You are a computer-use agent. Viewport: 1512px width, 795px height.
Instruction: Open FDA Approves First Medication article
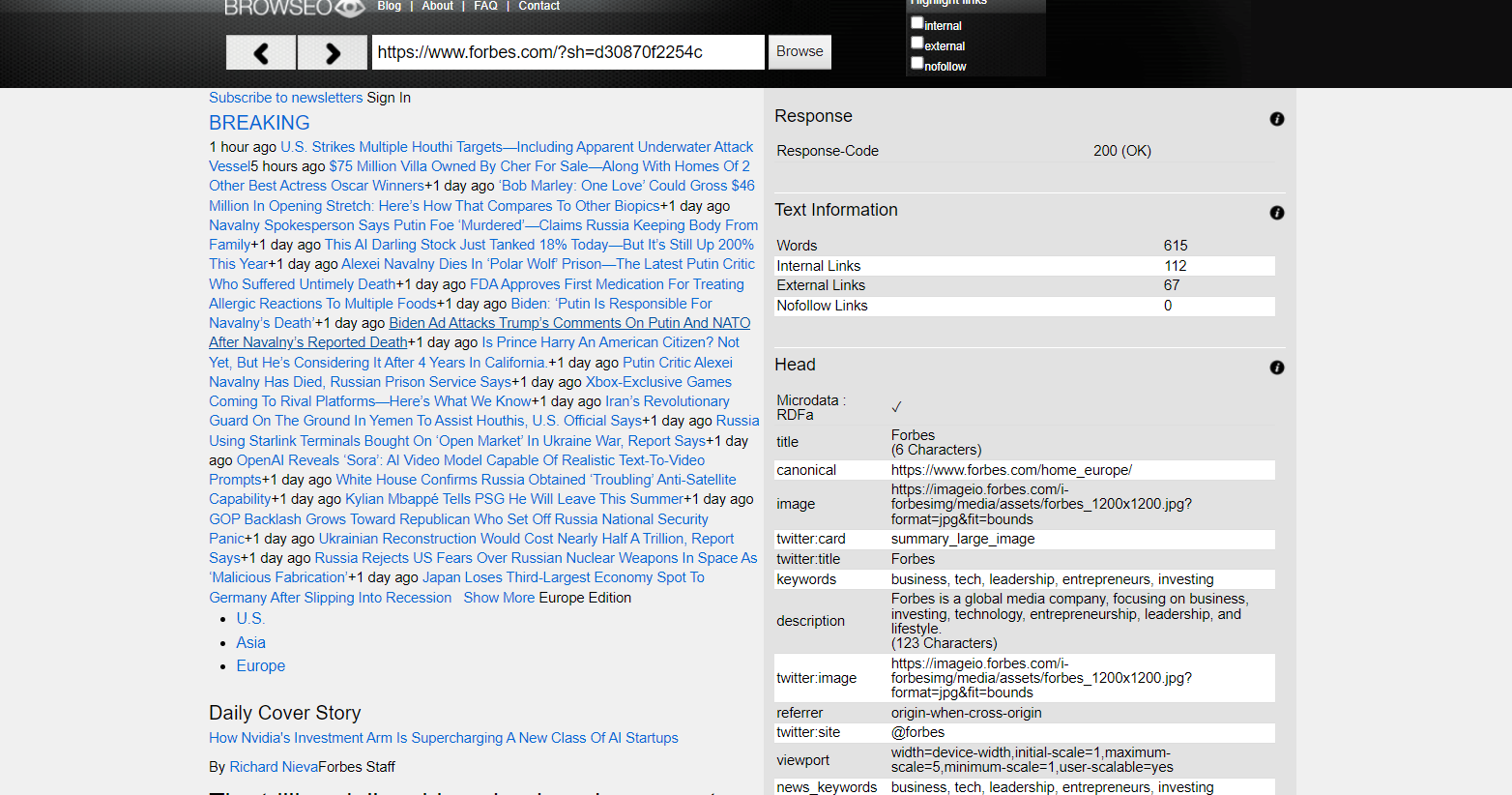[x=607, y=284]
